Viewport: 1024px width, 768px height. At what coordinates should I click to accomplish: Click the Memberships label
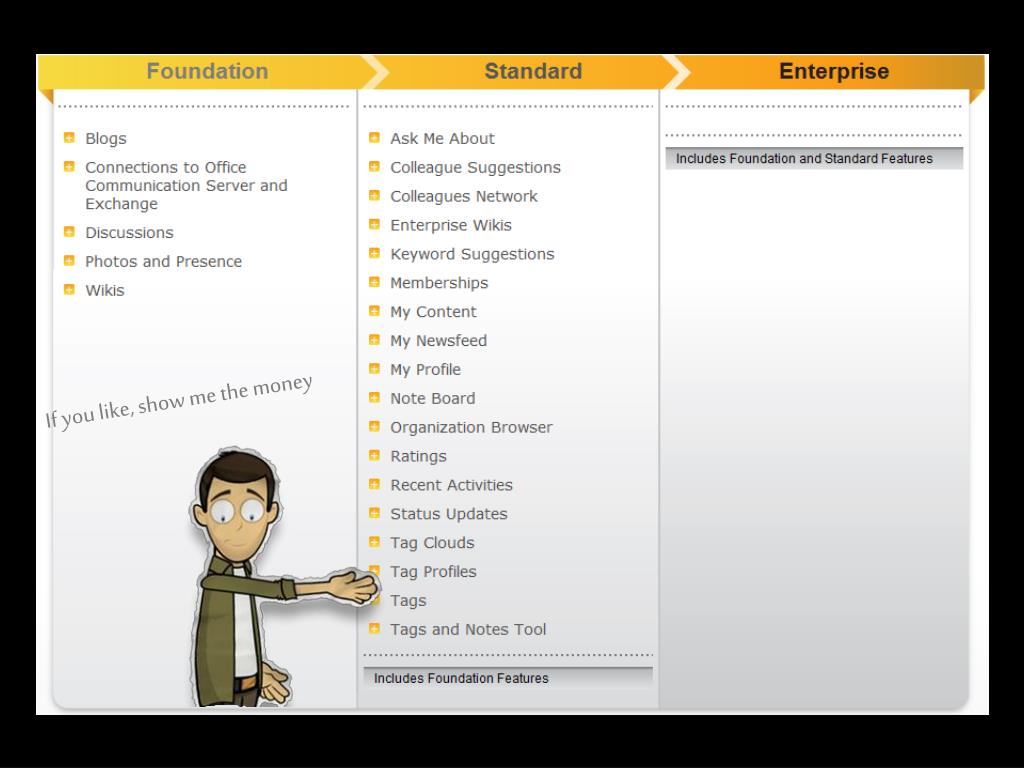[439, 283]
